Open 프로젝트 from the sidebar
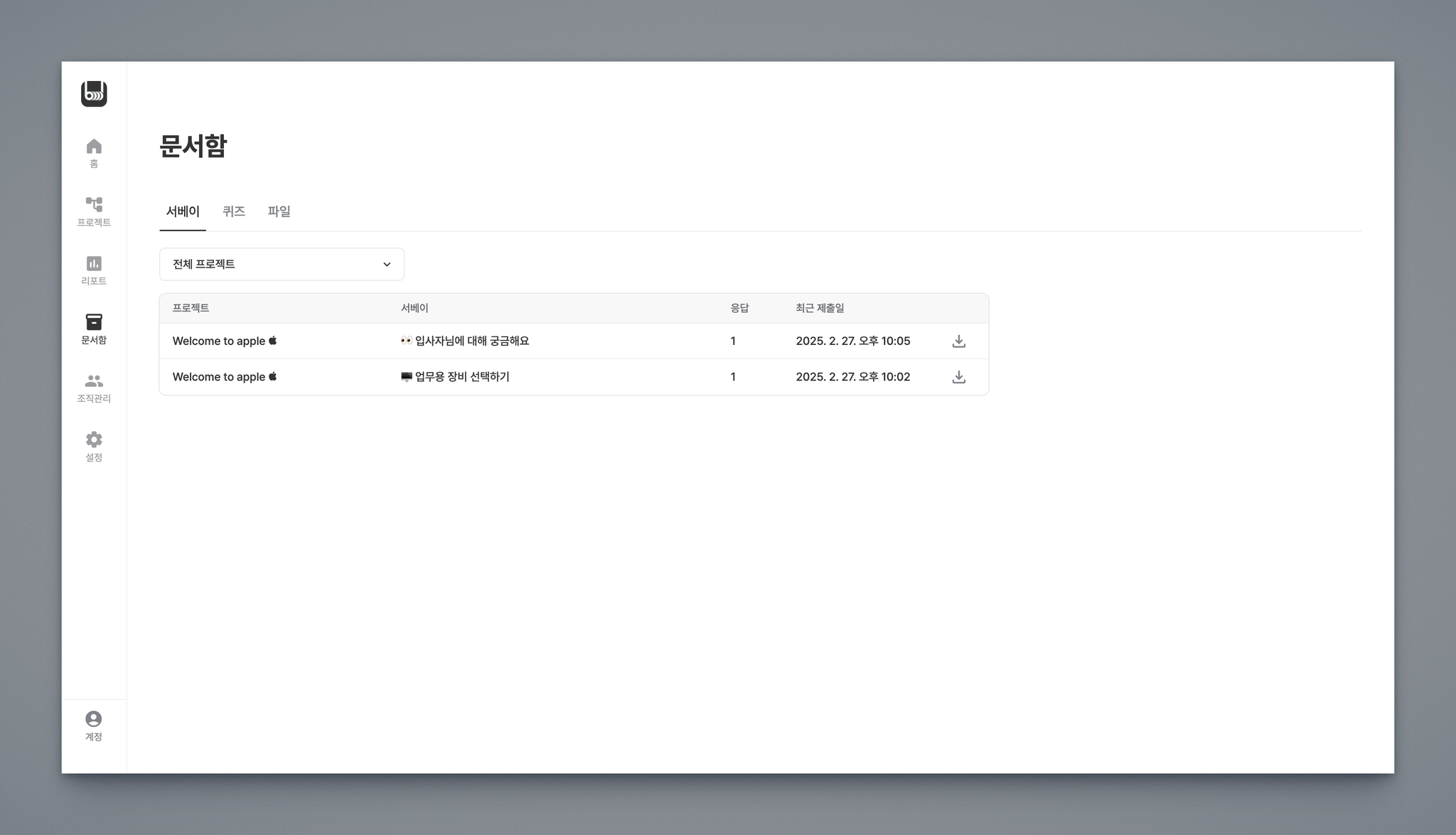The height and width of the screenshot is (835, 1456). click(x=94, y=212)
